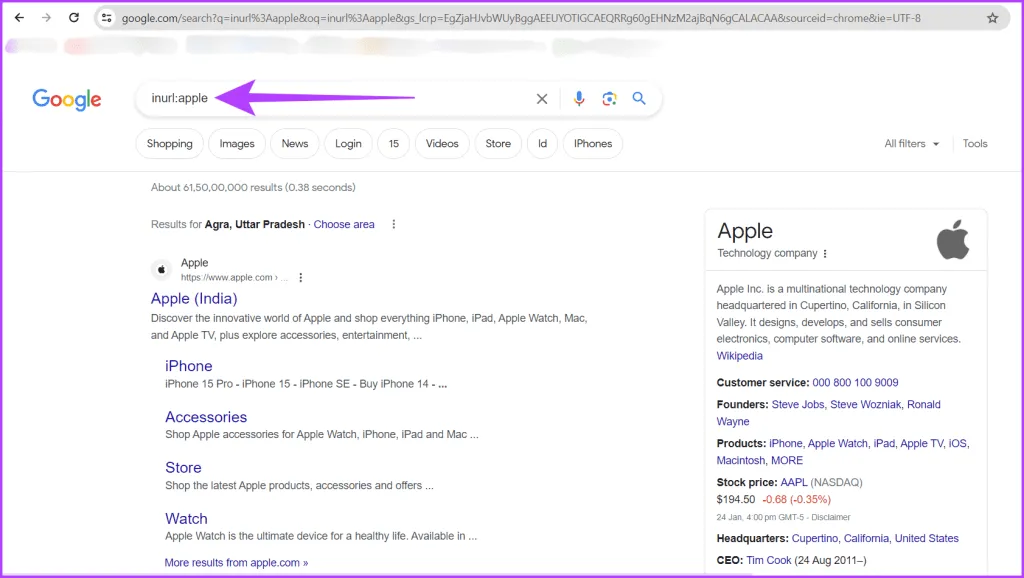Viewport: 1024px width, 578px height.
Task: Reload the page
Action: tap(74, 18)
